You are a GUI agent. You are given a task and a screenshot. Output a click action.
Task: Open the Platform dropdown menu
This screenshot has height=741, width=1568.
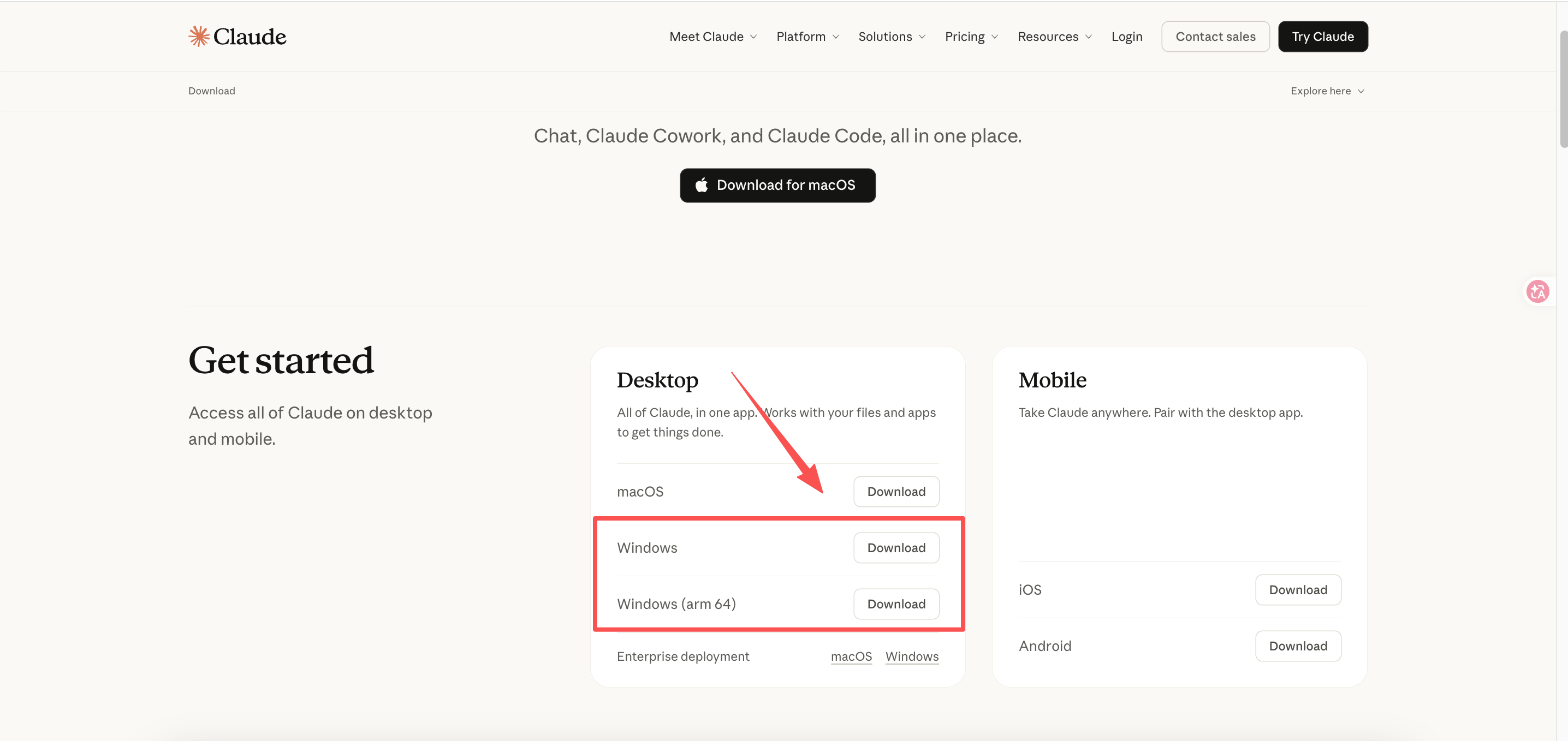coord(807,37)
